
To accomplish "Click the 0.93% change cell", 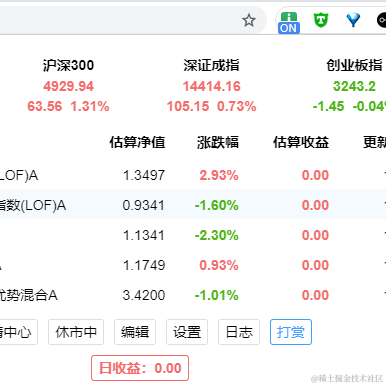I will tap(219, 265).
